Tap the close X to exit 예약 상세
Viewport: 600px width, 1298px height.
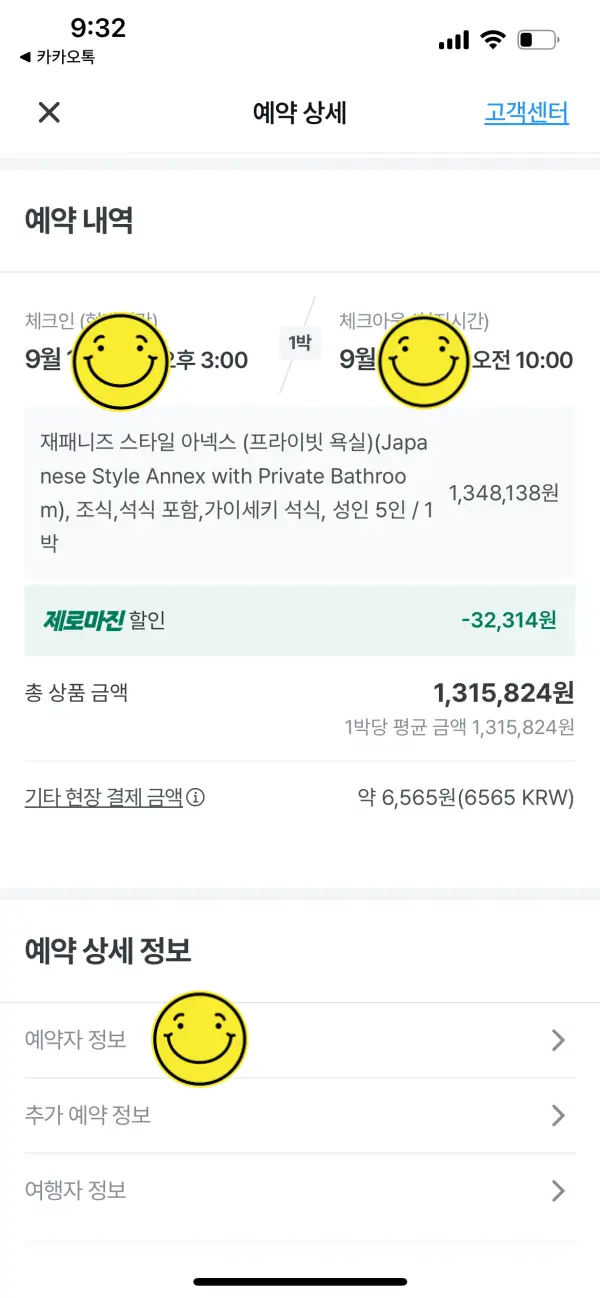click(47, 113)
